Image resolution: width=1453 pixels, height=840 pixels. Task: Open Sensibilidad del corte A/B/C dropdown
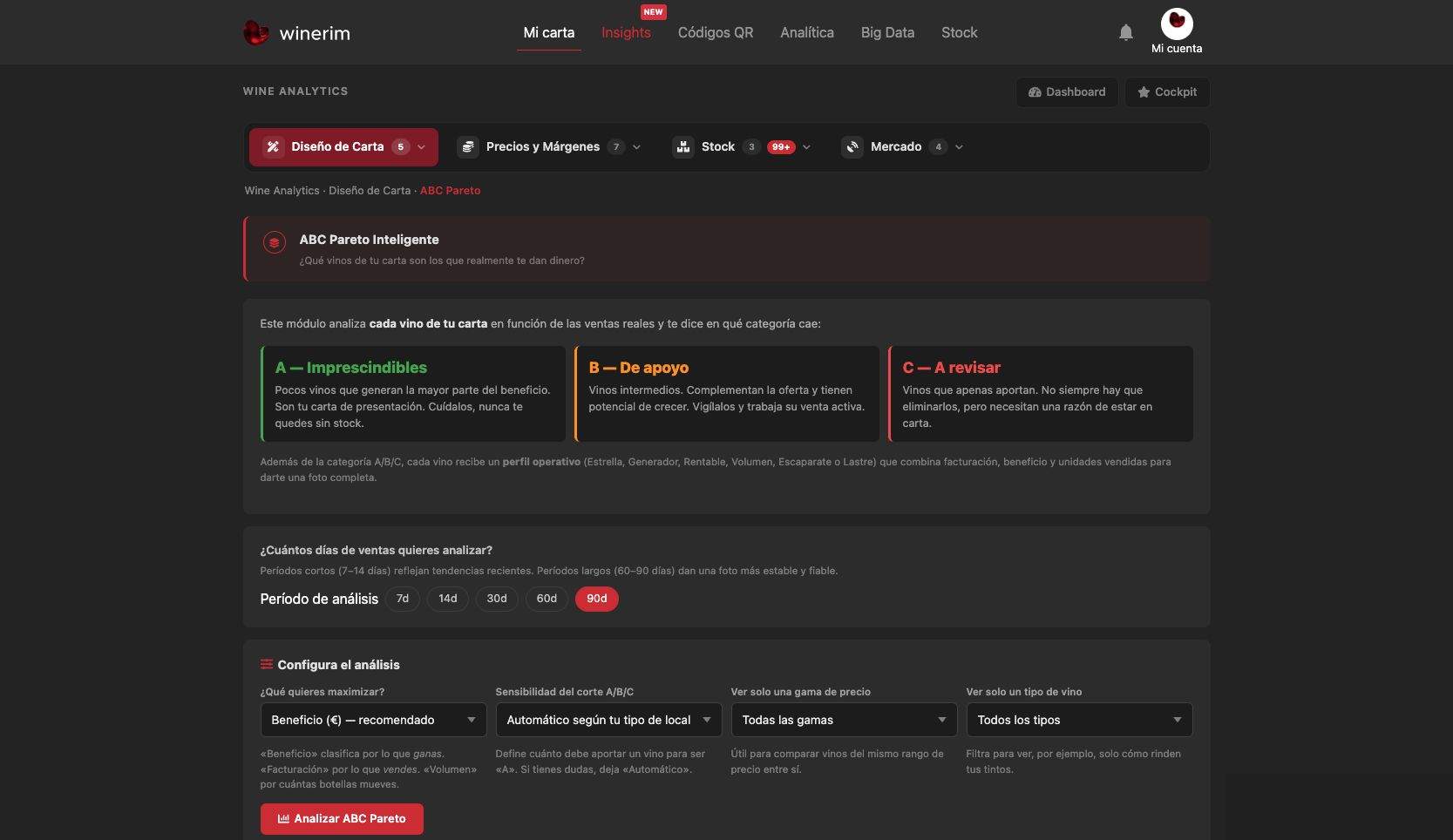pos(608,720)
